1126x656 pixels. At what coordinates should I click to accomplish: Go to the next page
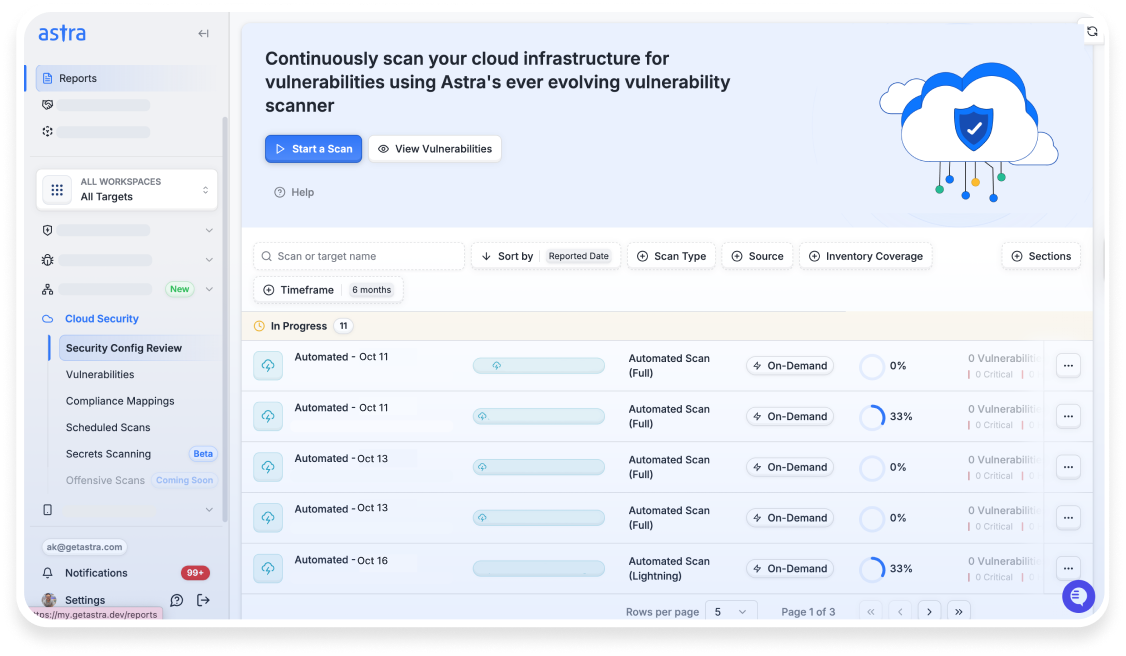click(929, 612)
